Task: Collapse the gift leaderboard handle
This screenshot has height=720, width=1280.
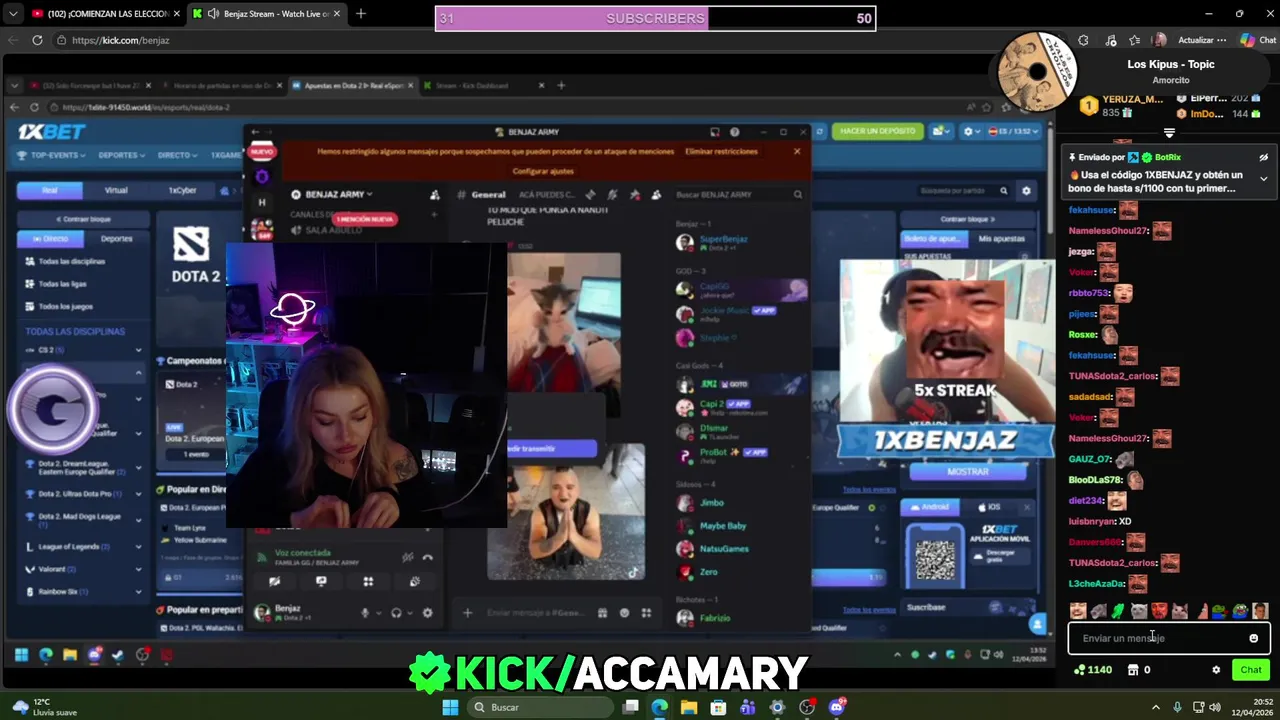Action: pos(1169,133)
